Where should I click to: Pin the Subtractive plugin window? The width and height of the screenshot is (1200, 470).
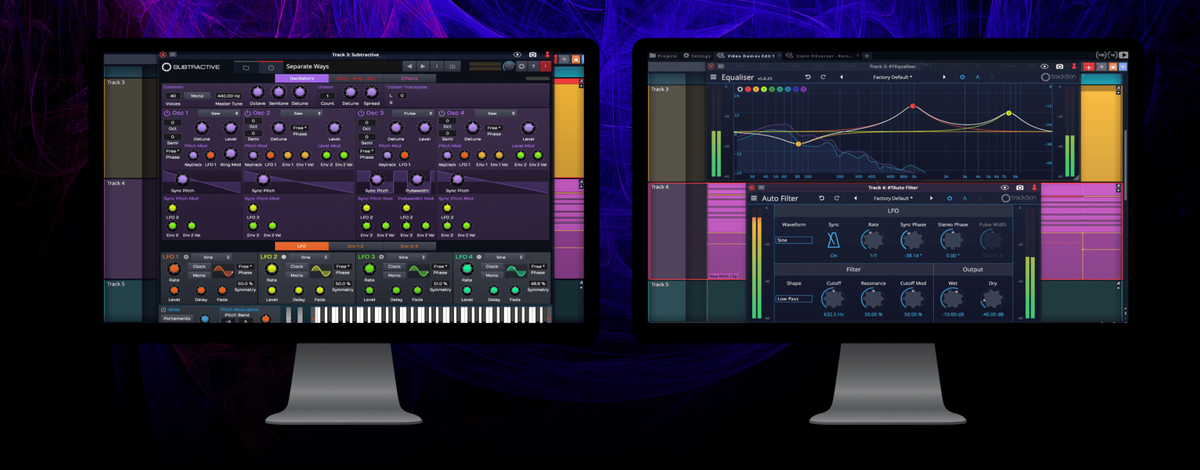(x=547, y=54)
